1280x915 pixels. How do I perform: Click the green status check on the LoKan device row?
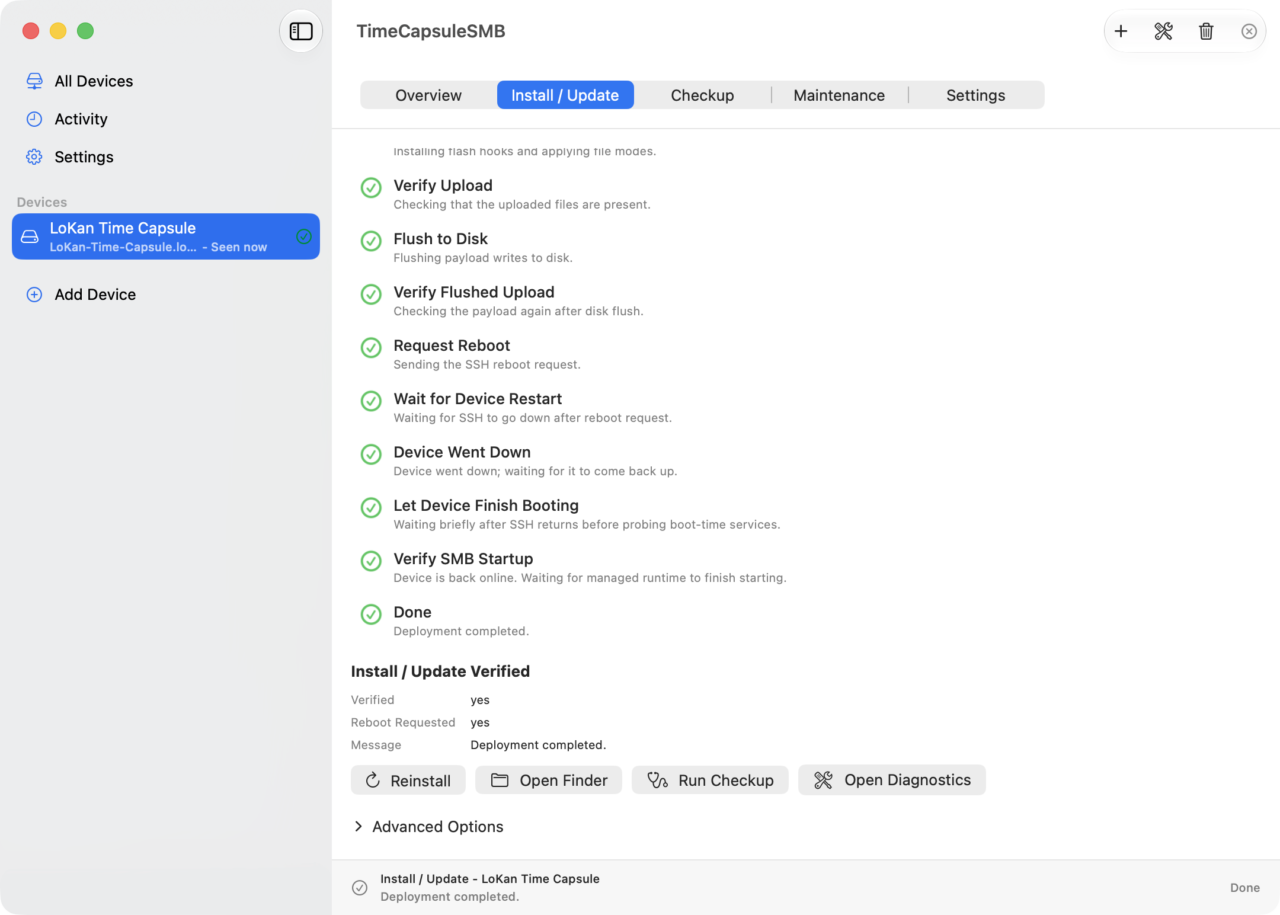click(x=304, y=237)
